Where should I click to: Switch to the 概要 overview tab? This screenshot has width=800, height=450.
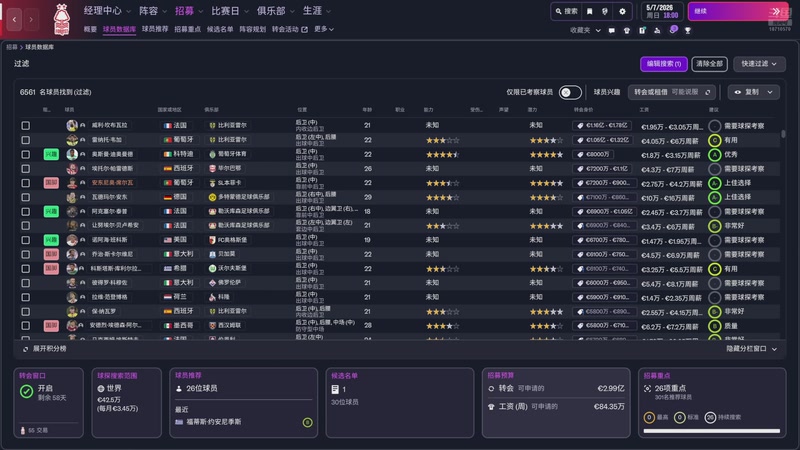(90, 29)
